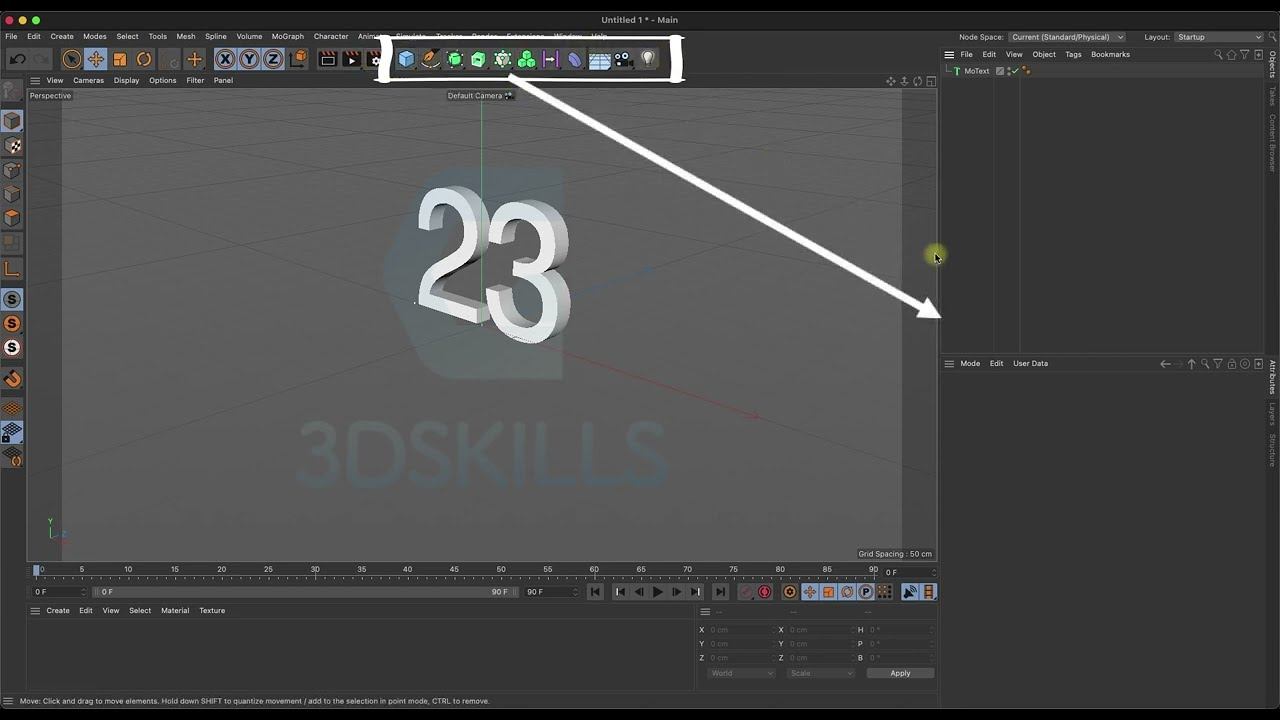Click the Default Camera label in viewport
This screenshot has height=720, width=1280.
click(475, 96)
